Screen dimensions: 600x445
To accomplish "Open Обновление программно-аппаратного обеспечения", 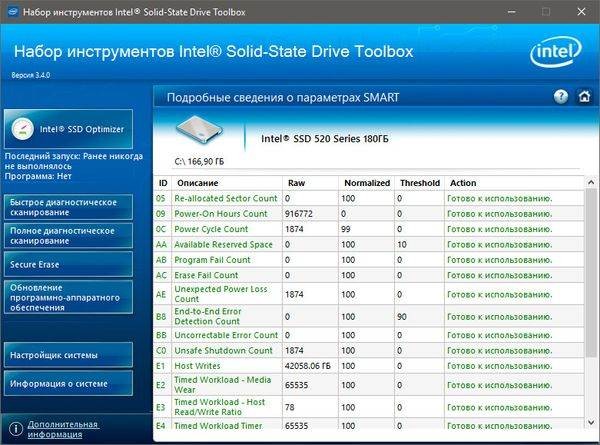I will click(66, 295).
